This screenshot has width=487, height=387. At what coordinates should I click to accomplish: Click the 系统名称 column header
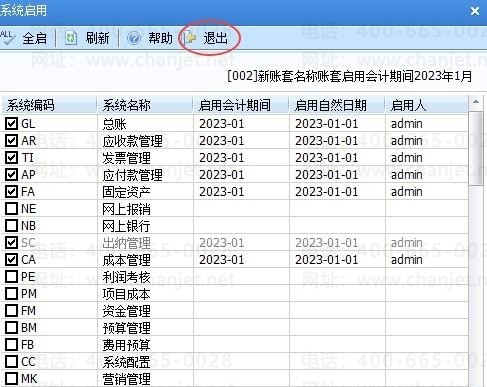click(x=145, y=105)
